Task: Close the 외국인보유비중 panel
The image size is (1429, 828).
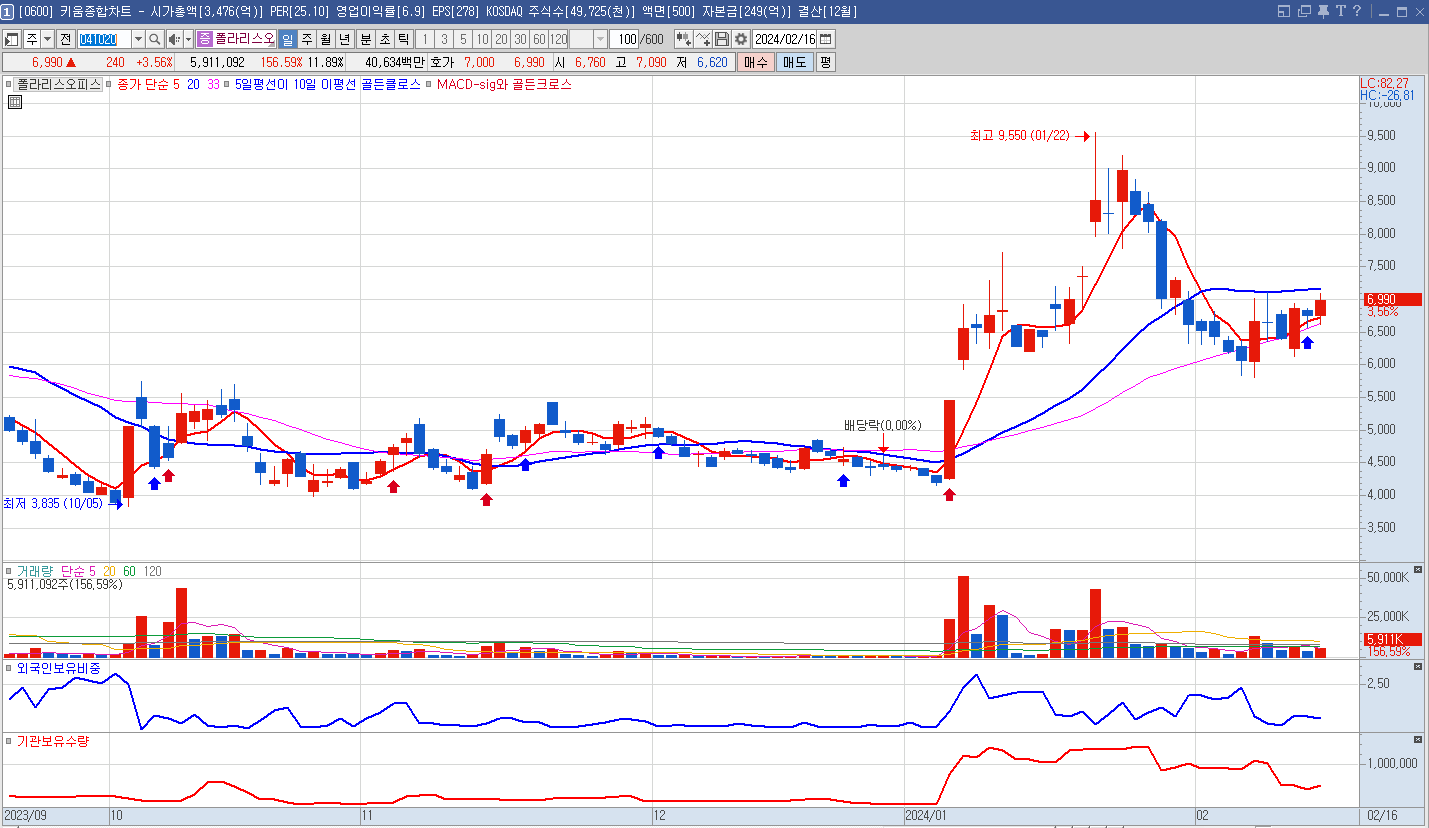Action: (1417, 666)
